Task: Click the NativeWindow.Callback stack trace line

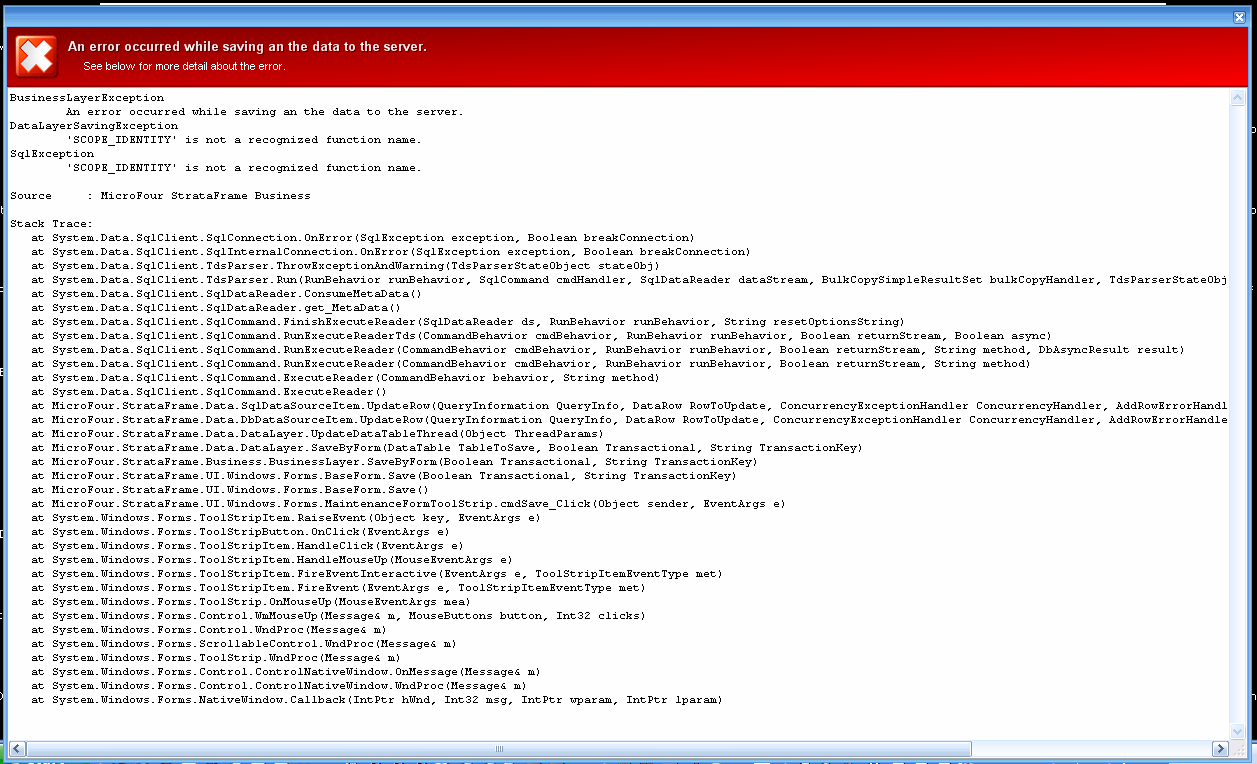Action: pyautogui.click(x=376, y=700)
